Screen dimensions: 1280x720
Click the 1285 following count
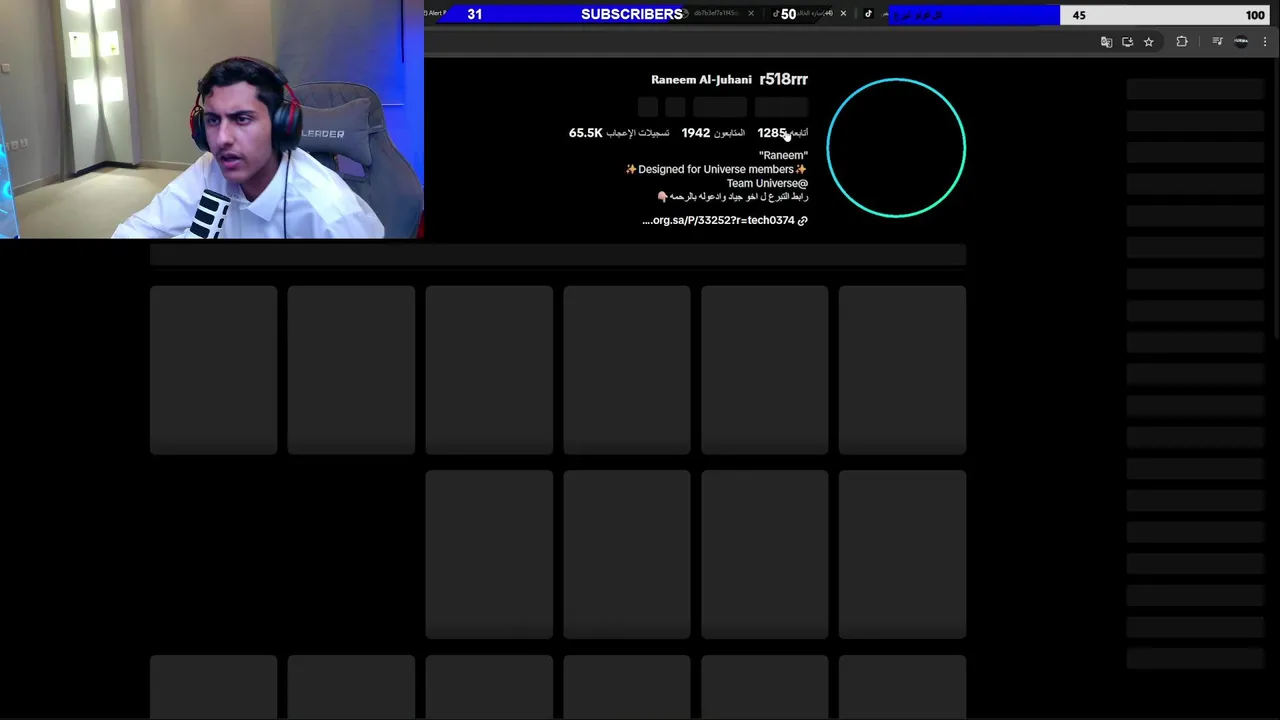tap(772, 133)
